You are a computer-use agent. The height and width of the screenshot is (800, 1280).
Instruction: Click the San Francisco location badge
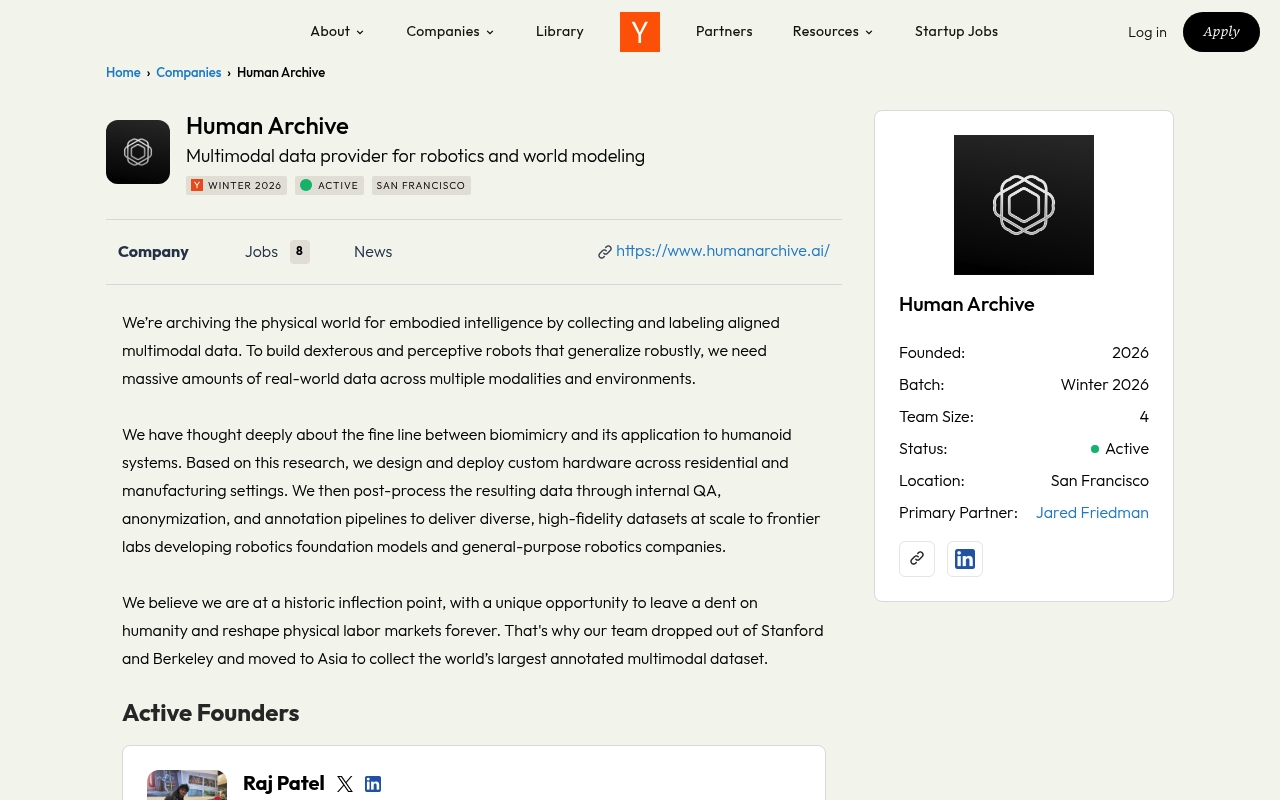point(421,185)
